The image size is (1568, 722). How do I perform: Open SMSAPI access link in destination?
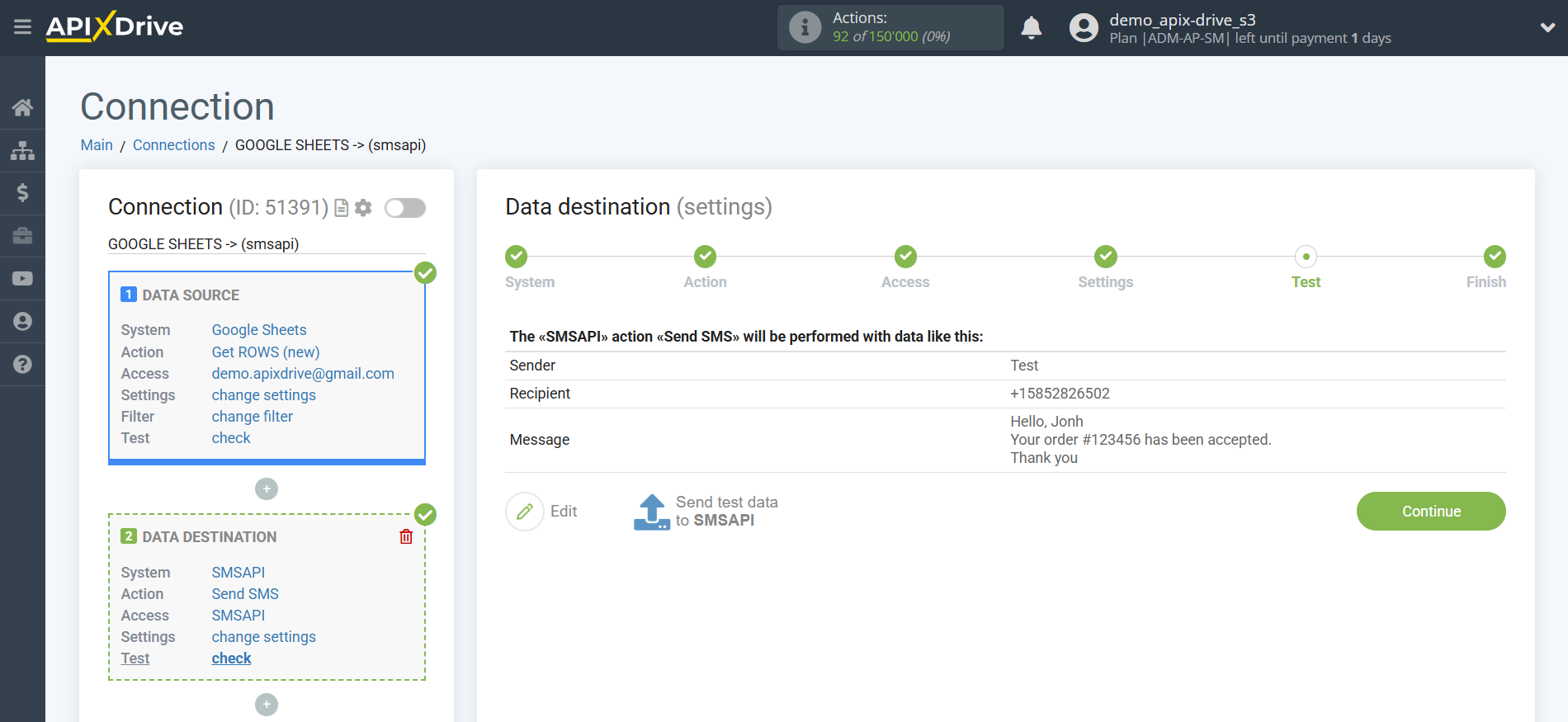coord(239,616)
